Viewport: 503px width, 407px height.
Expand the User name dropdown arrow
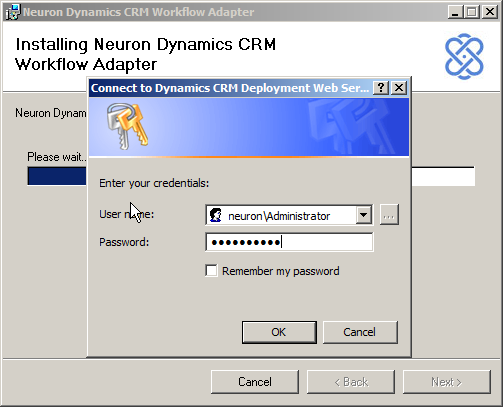tap(363, 215)
